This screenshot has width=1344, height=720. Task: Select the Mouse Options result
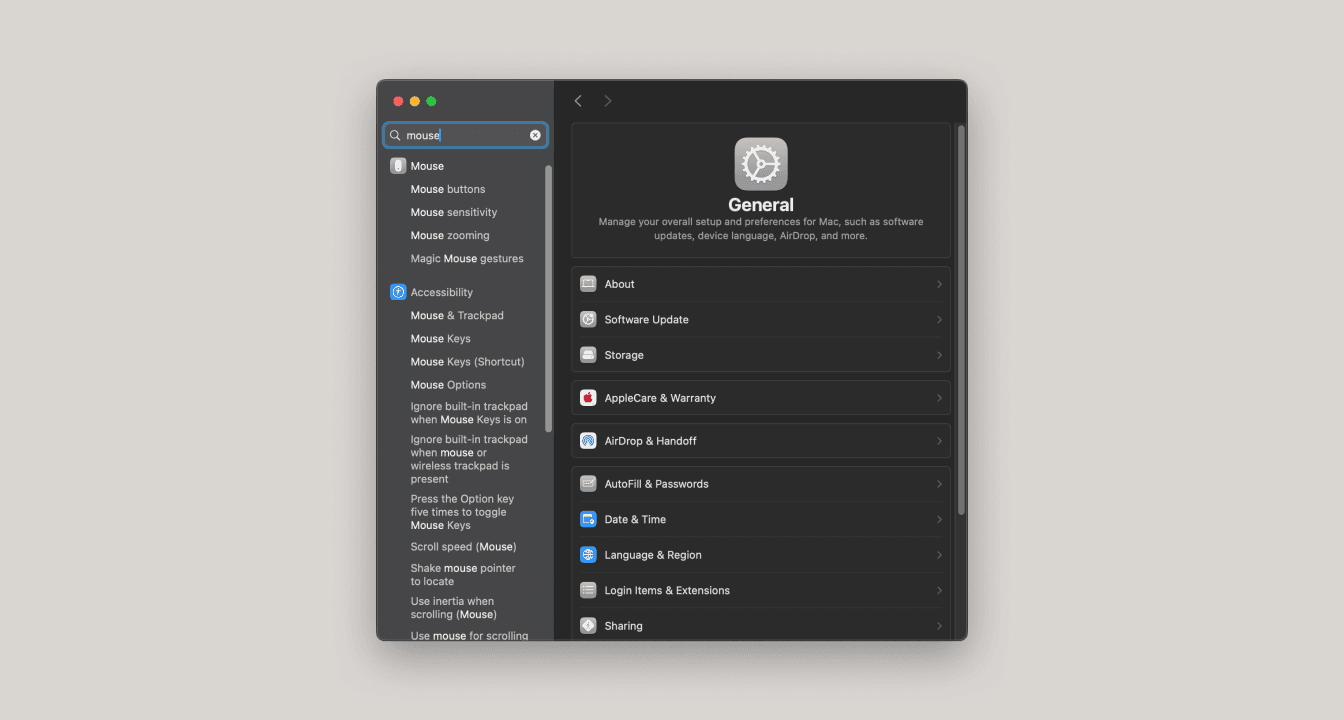point(448,384)
